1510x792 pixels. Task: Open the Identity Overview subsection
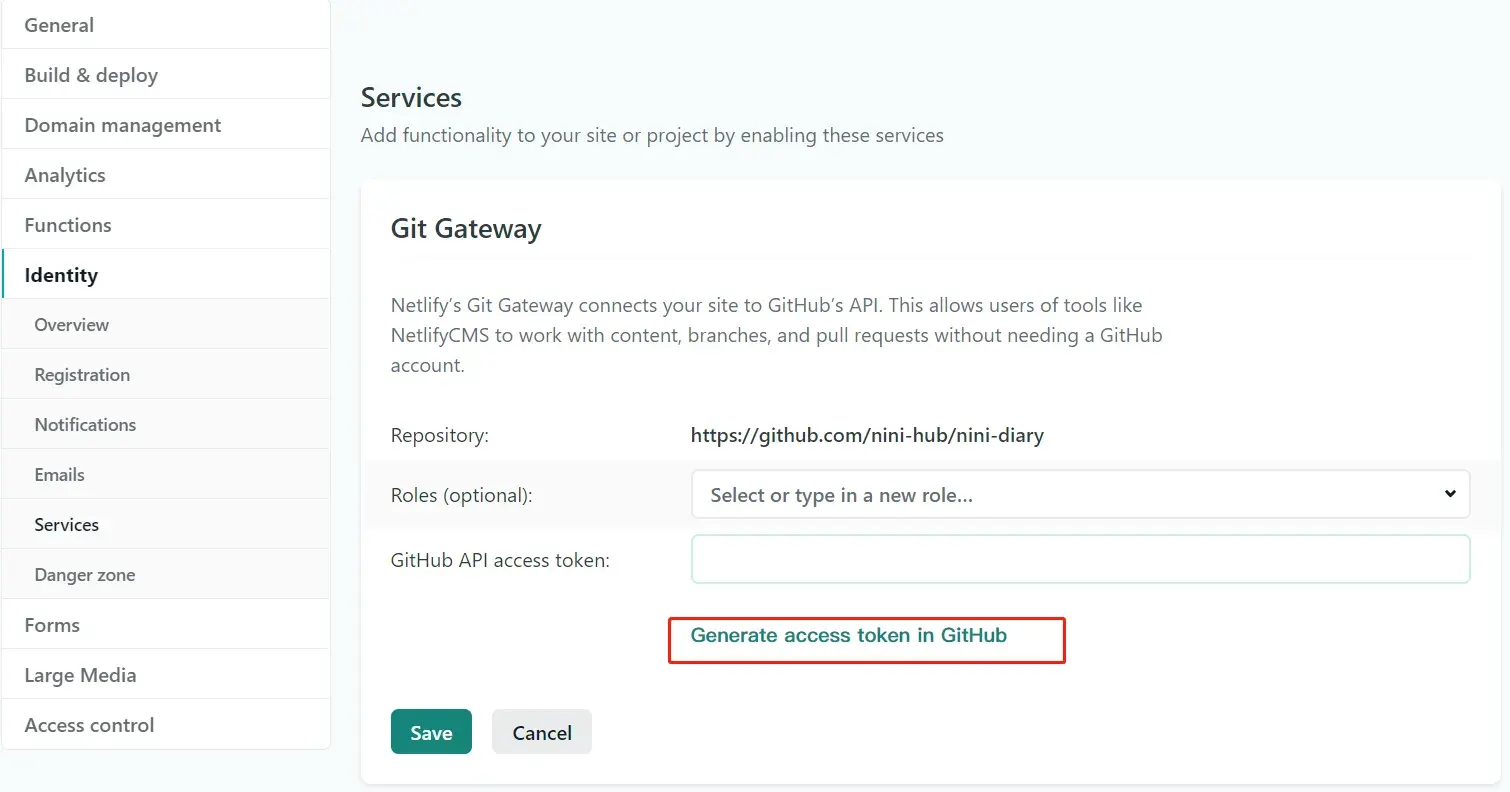pos(165,325)
